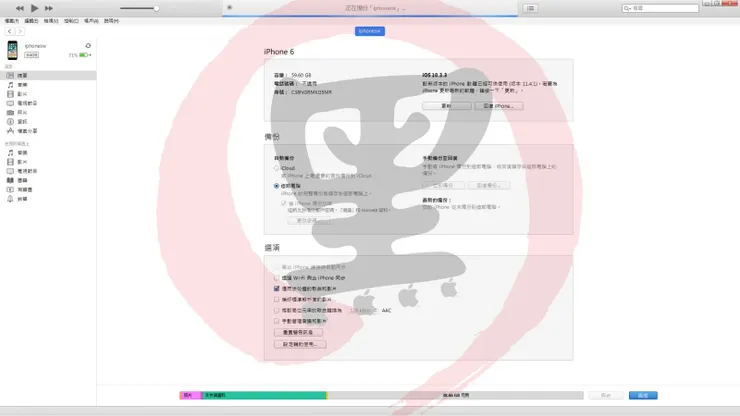Click the Restore iPhone... button
Image resolution: width=740 pixels, height=416 pixels.
point(499,106)
